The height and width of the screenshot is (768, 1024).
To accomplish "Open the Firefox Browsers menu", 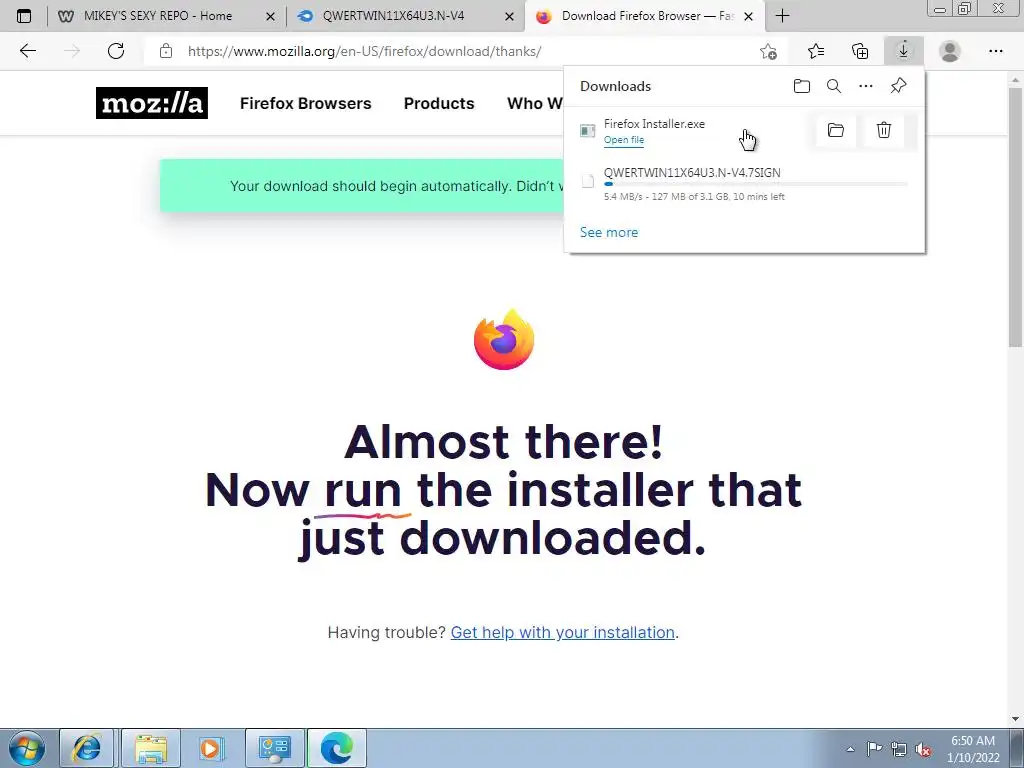I will tap(306, 103).
